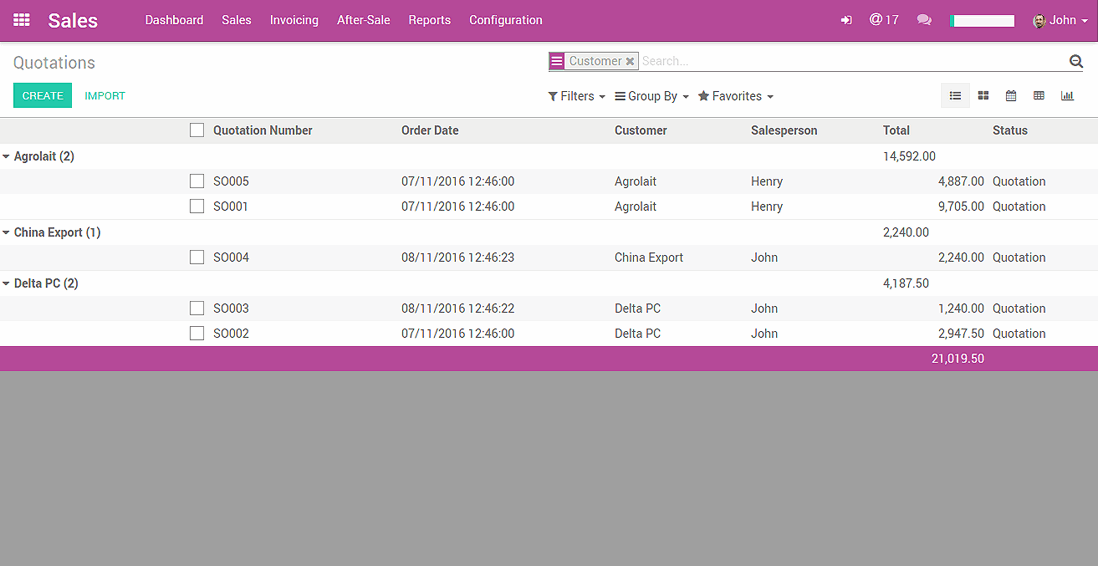Sort by Status column header
Image resolution: width=1098 pixels, height=566 pixels.
(1010, 130)
